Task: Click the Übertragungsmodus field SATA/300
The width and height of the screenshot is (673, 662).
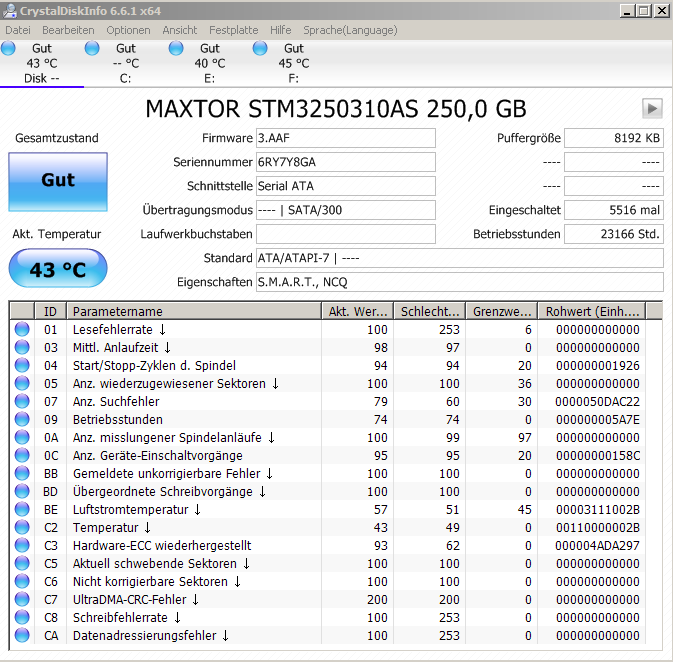Action: coord(346,210)
